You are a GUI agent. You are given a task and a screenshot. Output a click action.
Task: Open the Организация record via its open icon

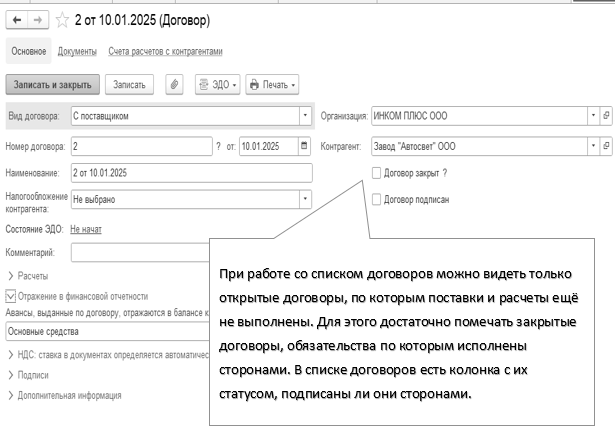point(606,115)
